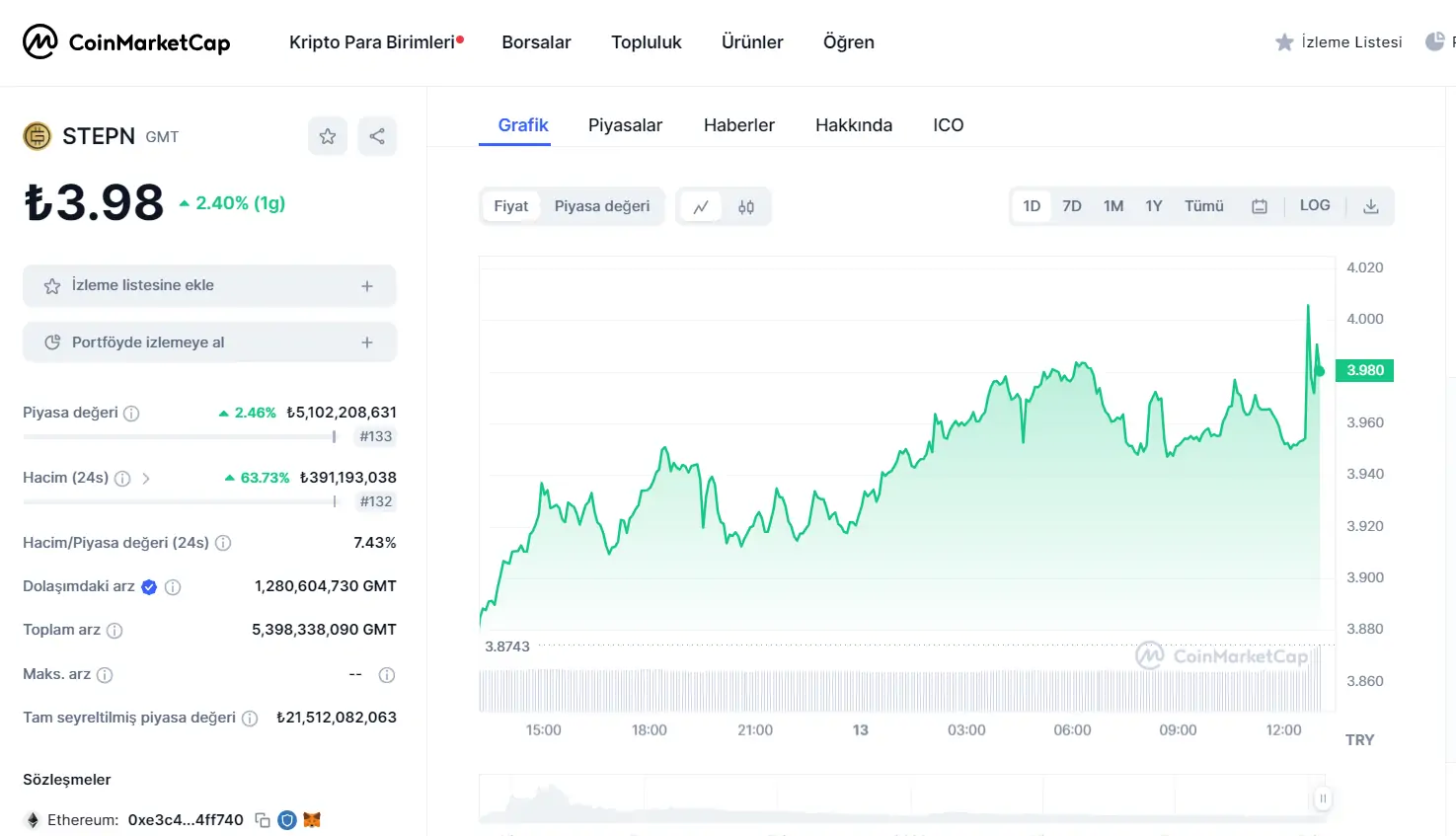Select the 1D time range
The width and height of the screenshot is (1456, 836).
click(x=1032, y=206)
